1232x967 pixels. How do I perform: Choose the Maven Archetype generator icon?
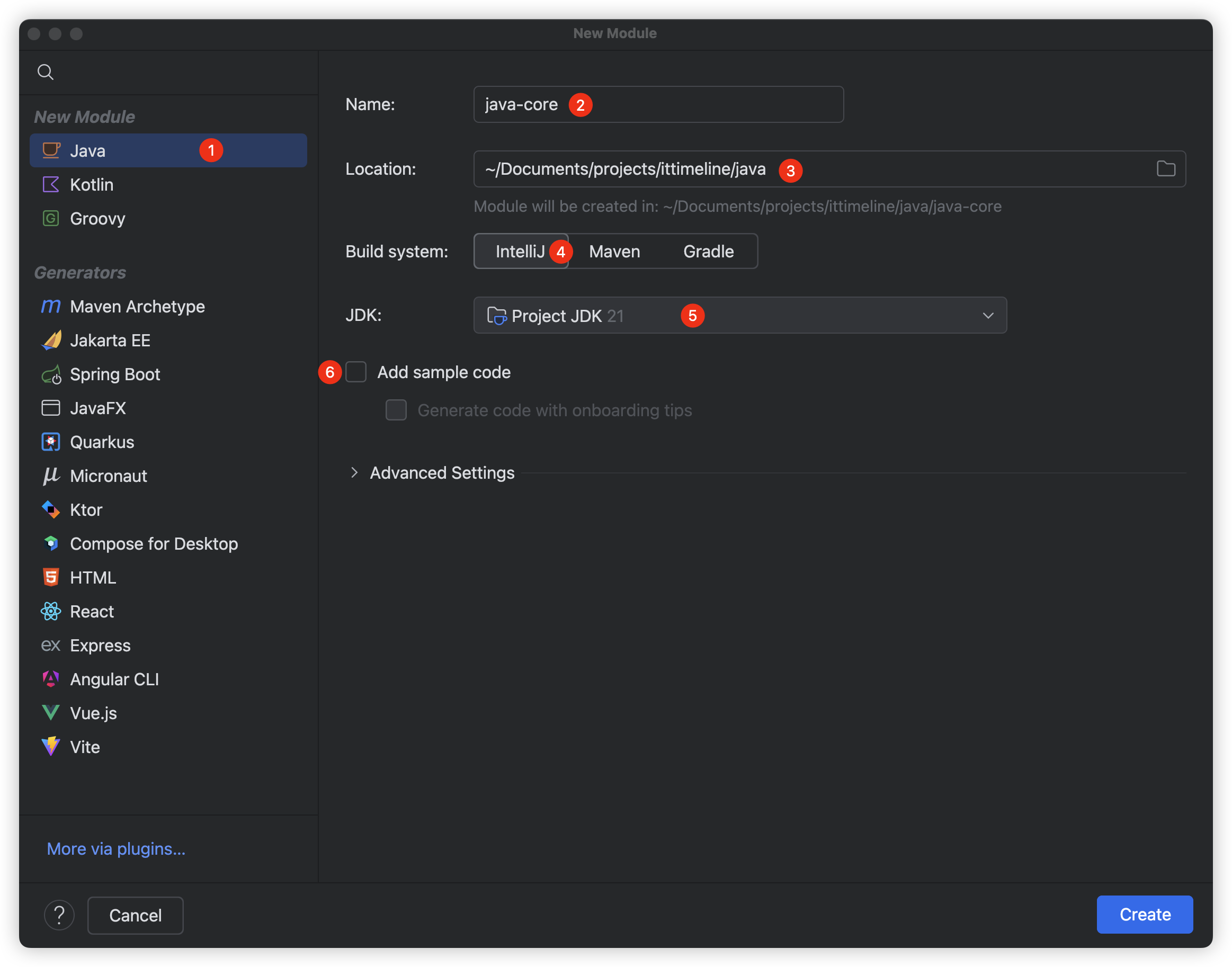tap(51, 306)
